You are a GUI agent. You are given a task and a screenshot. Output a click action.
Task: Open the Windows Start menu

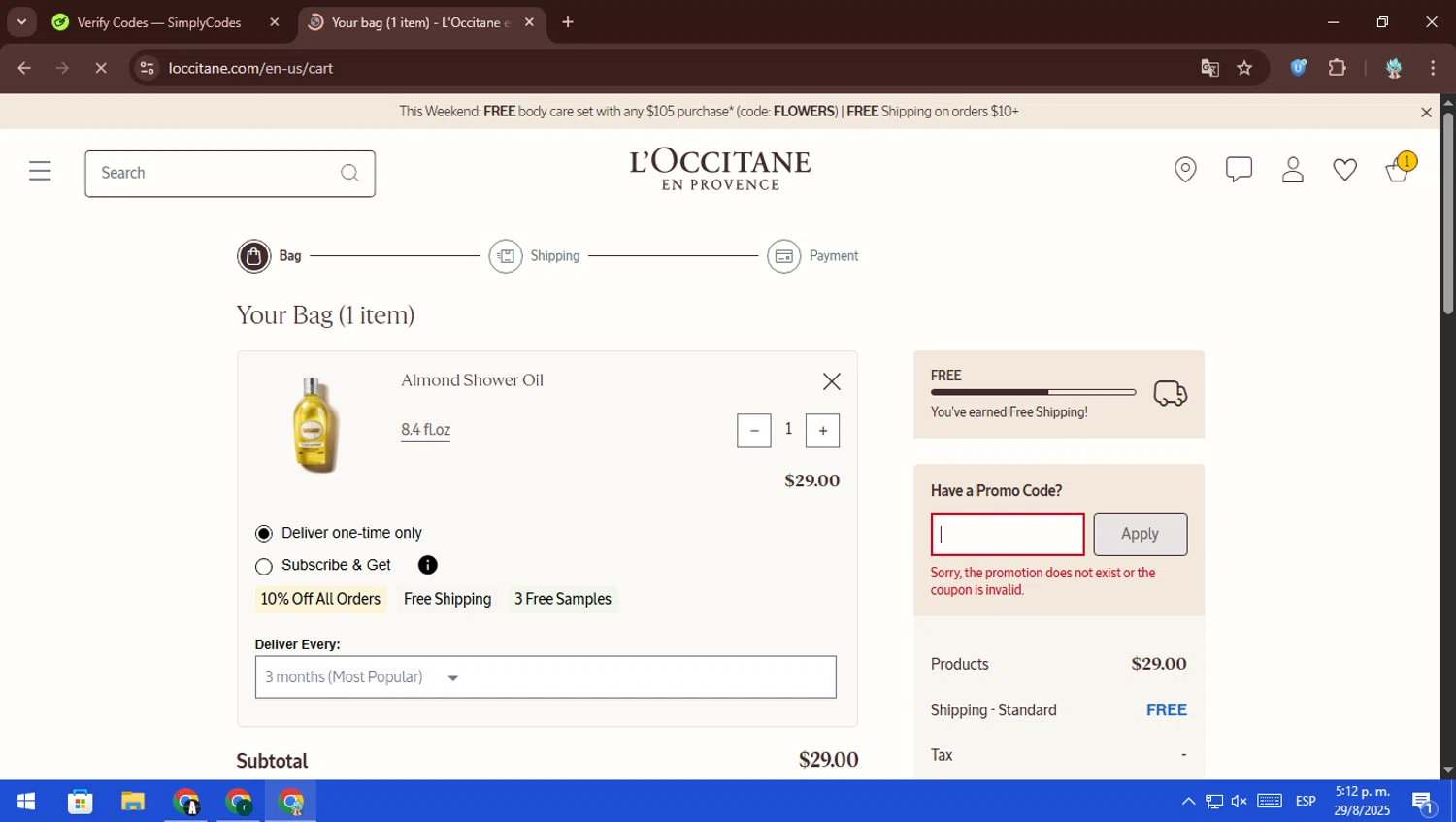pyautogui.click(x=26, y=802)
